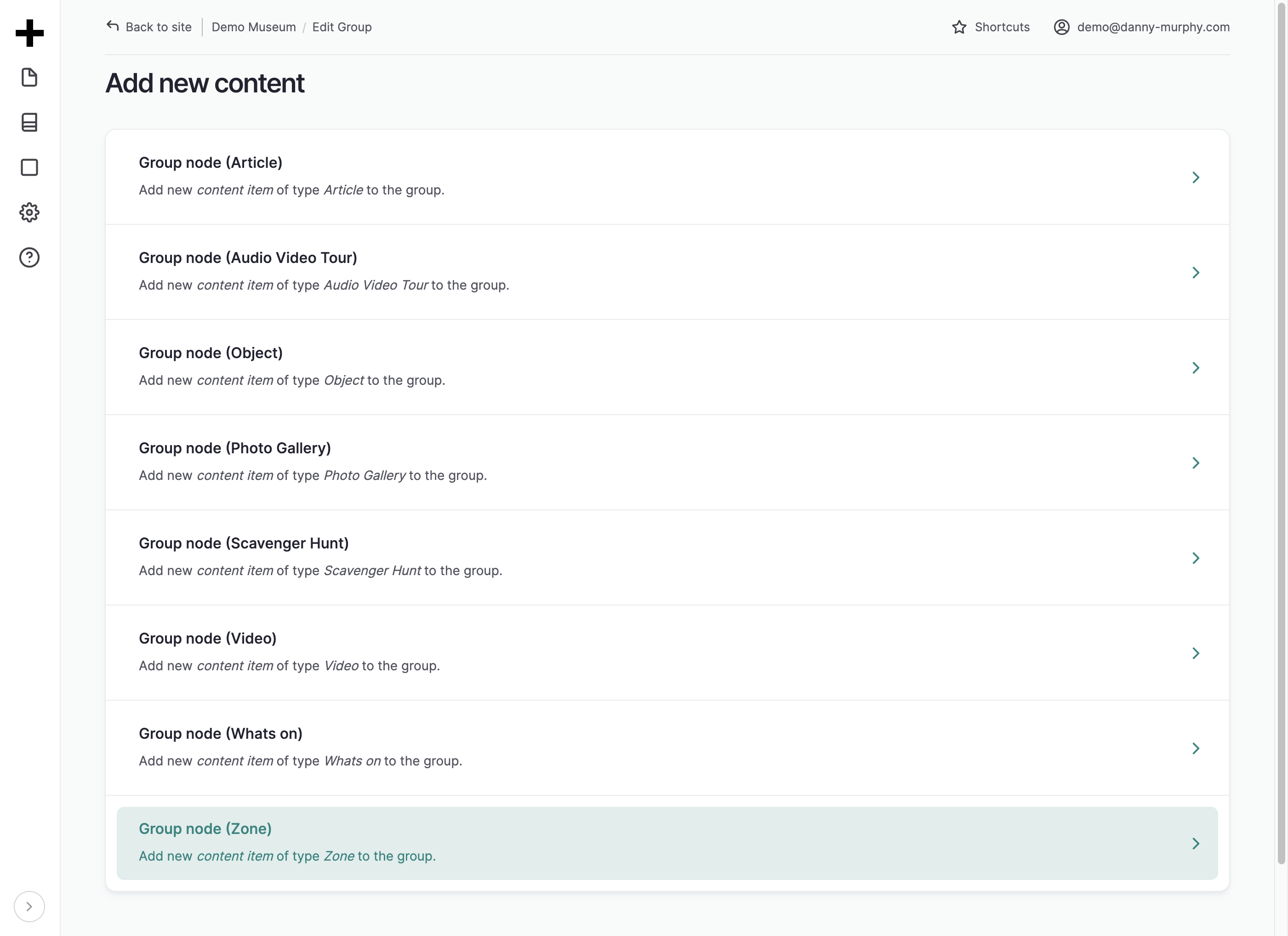Image resolution: width=1288 pixels, height=936 pixels.
Task: Click the chevron on the Photo Gallery row
Action: pyautogui.click(x=1196, y=463)
